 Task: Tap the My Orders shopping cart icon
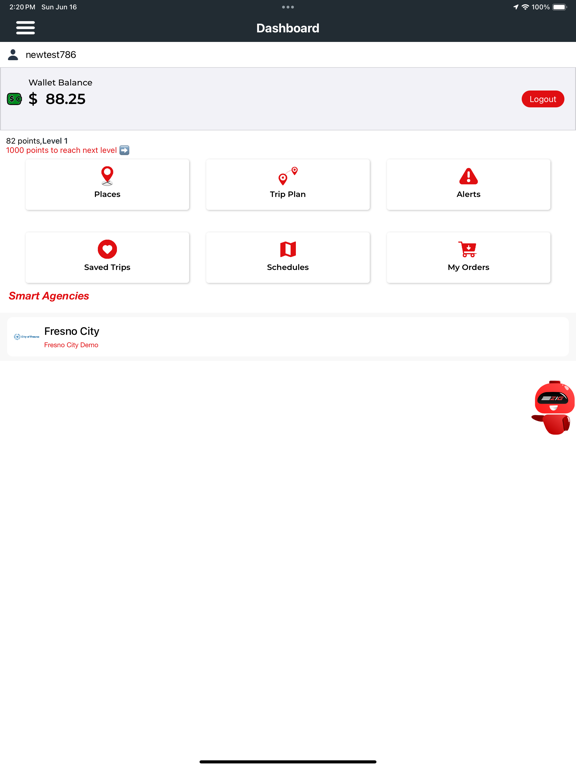(x=468, y=249)
